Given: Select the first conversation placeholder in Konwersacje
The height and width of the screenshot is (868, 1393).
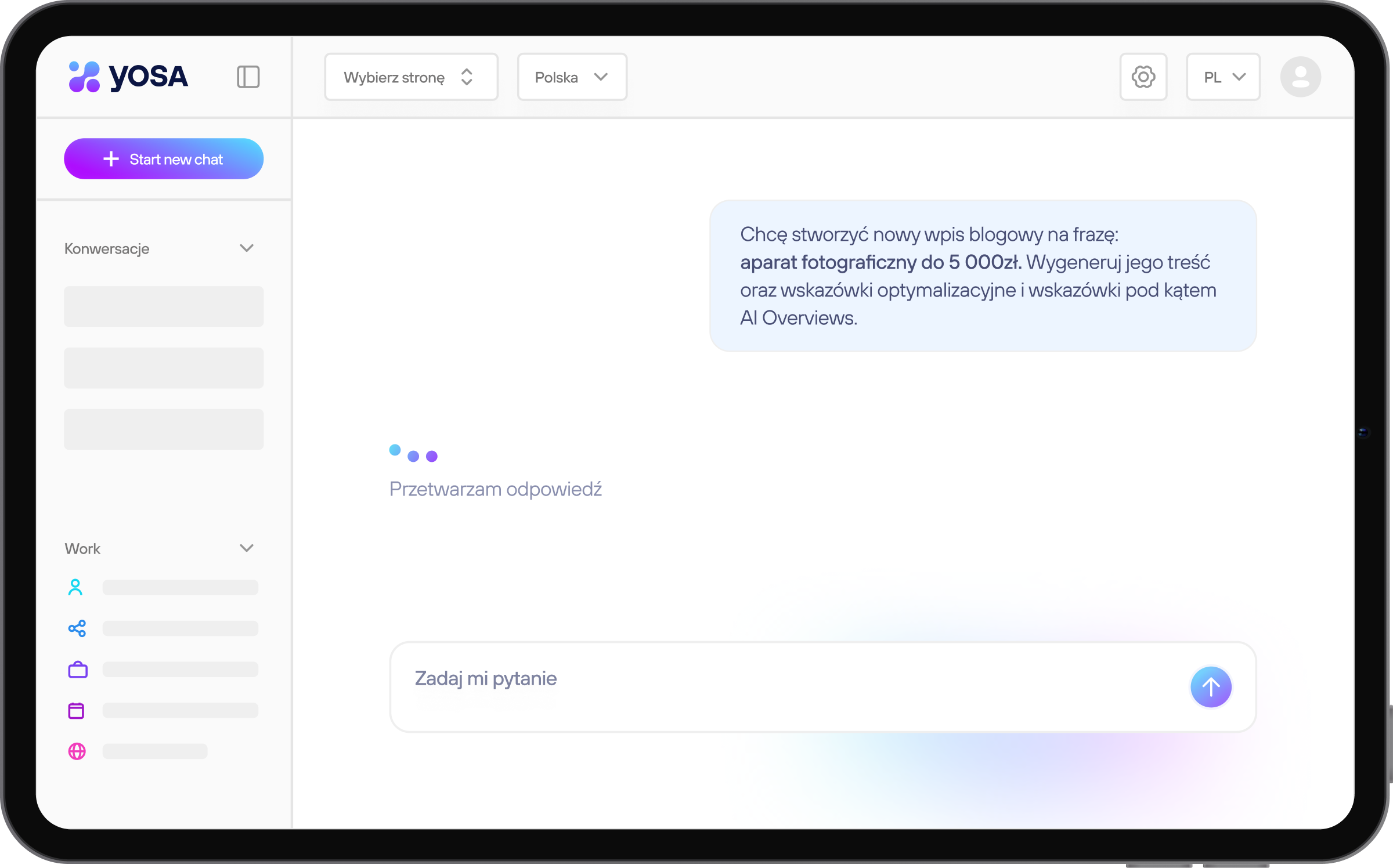Looking at the screenshot, I should [164, 306].
